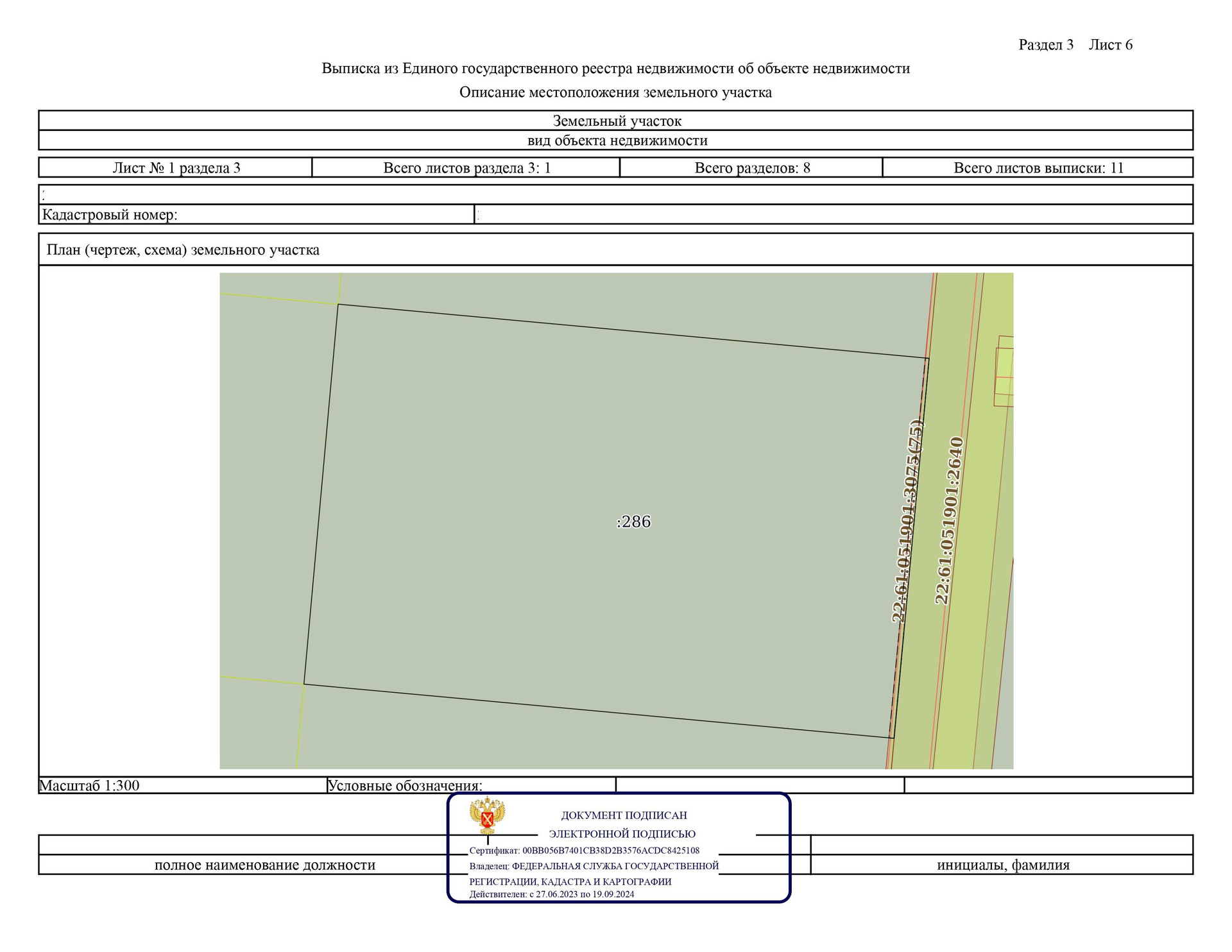
Task: Click the cadastral label 22:61:051901:2640
Action: tap(949, 520)
